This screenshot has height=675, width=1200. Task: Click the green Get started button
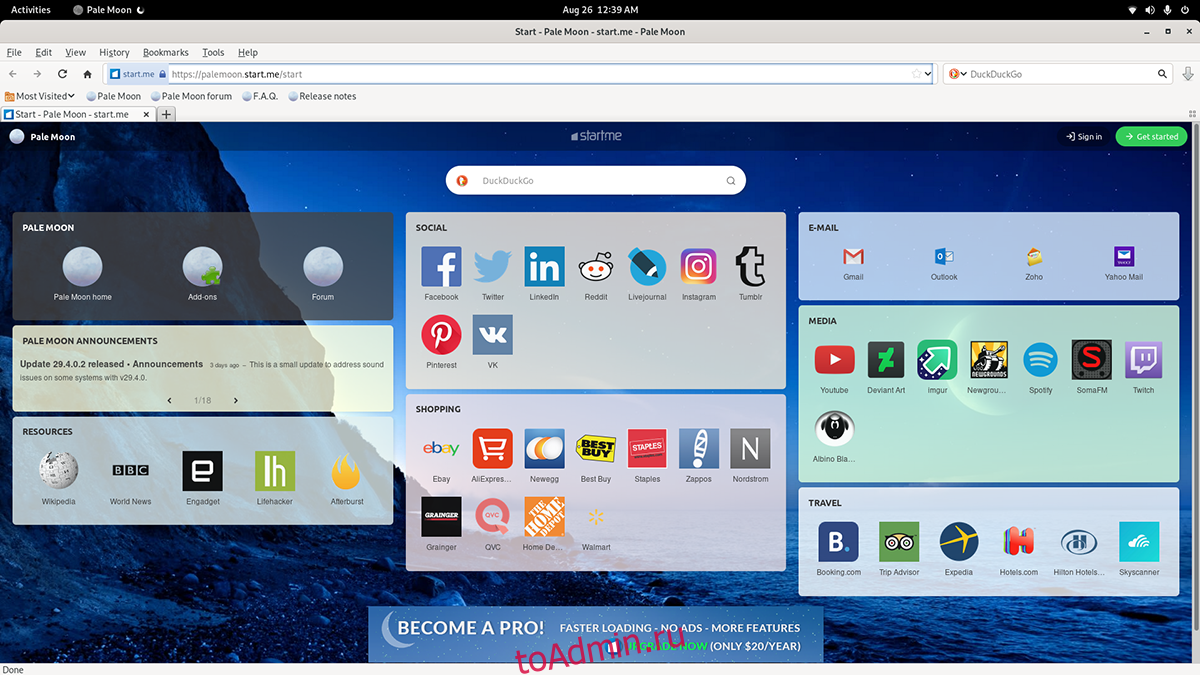(x=1150, y=136)
